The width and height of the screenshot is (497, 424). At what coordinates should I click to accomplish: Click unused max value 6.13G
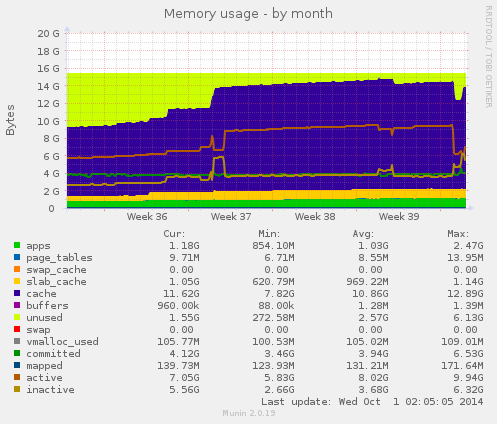(x=468, y=318)
